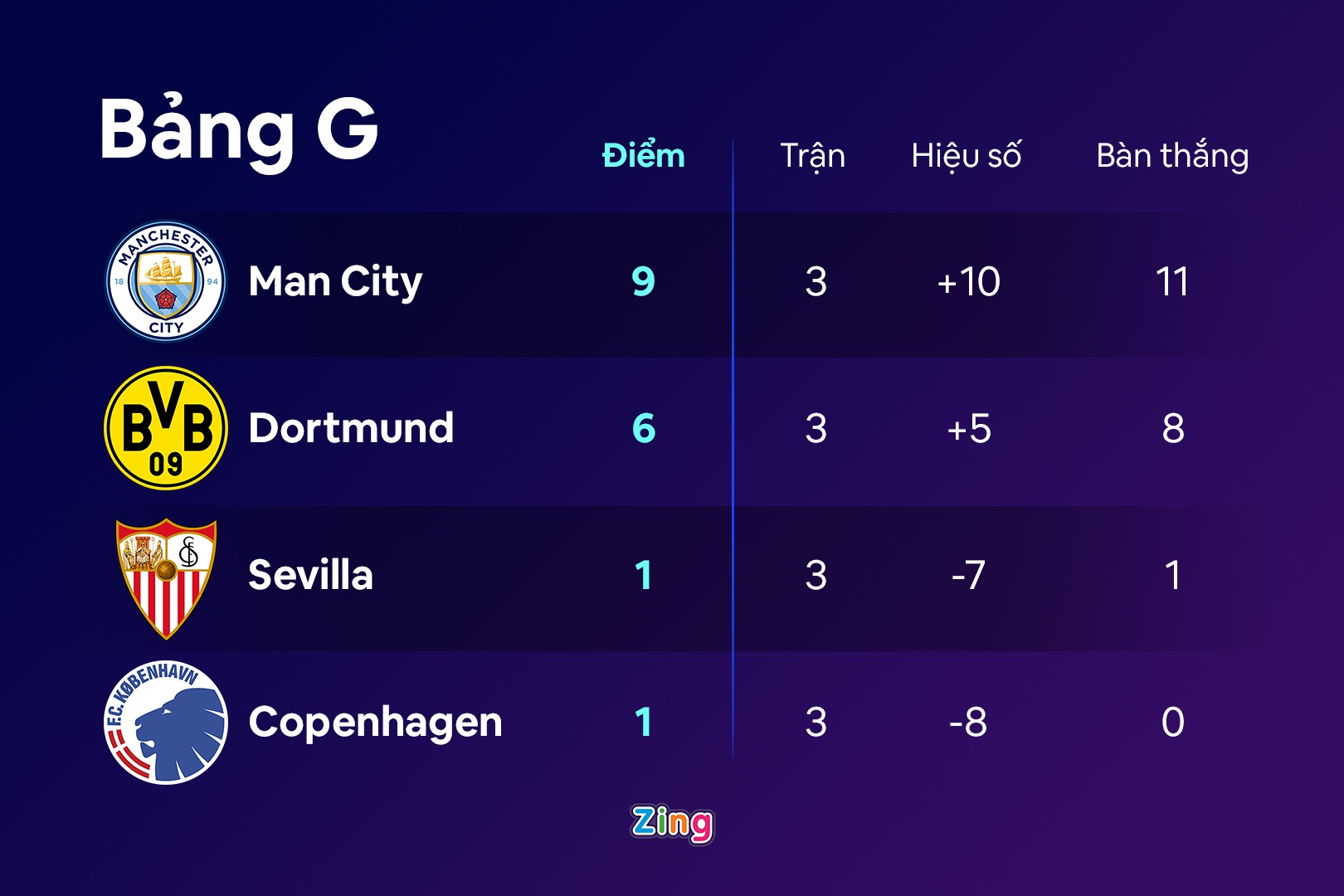Click Sevilla's -7 goal difference
Viewport: 1344px width, 896px height.
pyautogui.click(x=968, y=575)
